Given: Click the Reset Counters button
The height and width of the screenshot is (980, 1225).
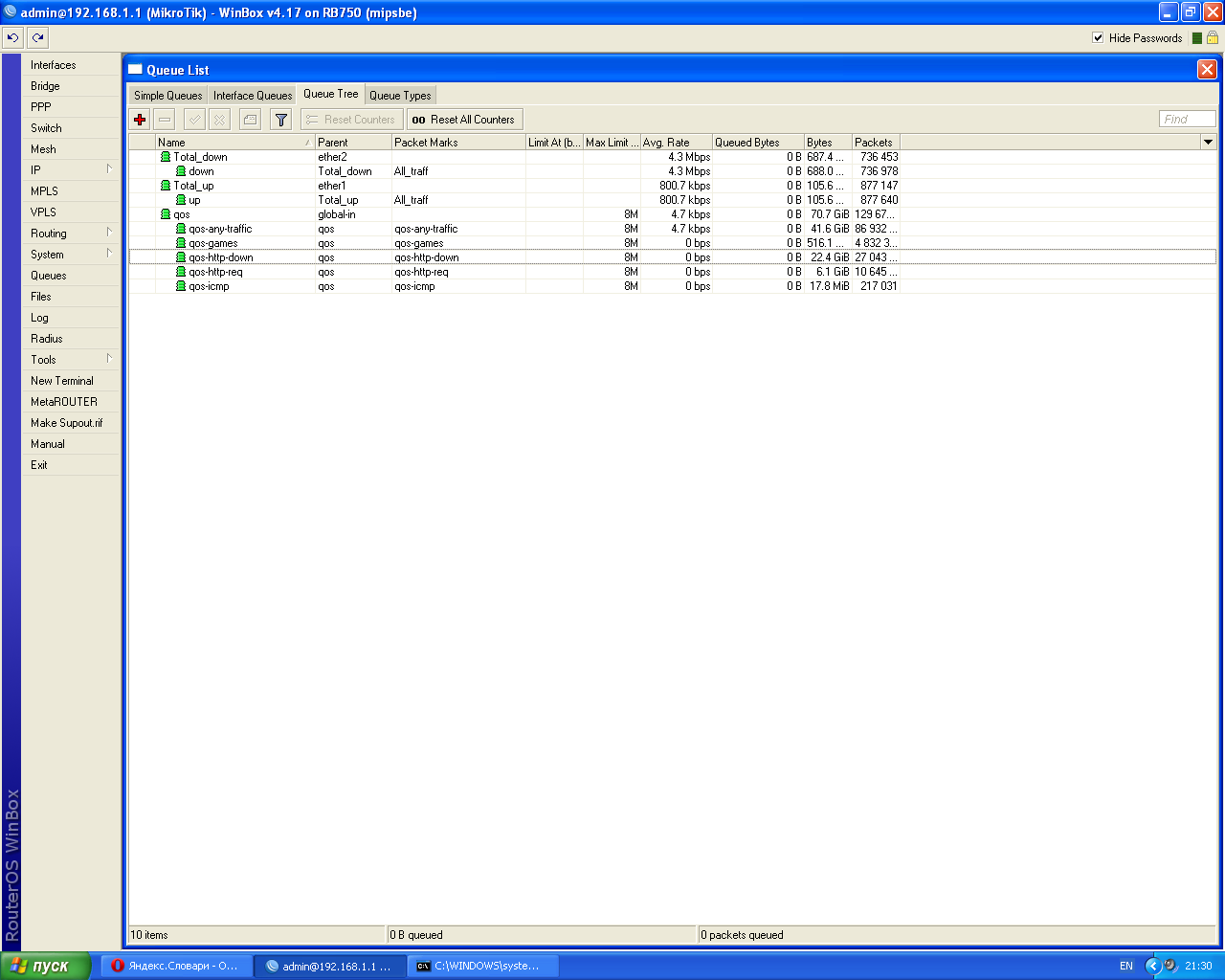Looking at the screenshot, I should [x=351, y=120].
